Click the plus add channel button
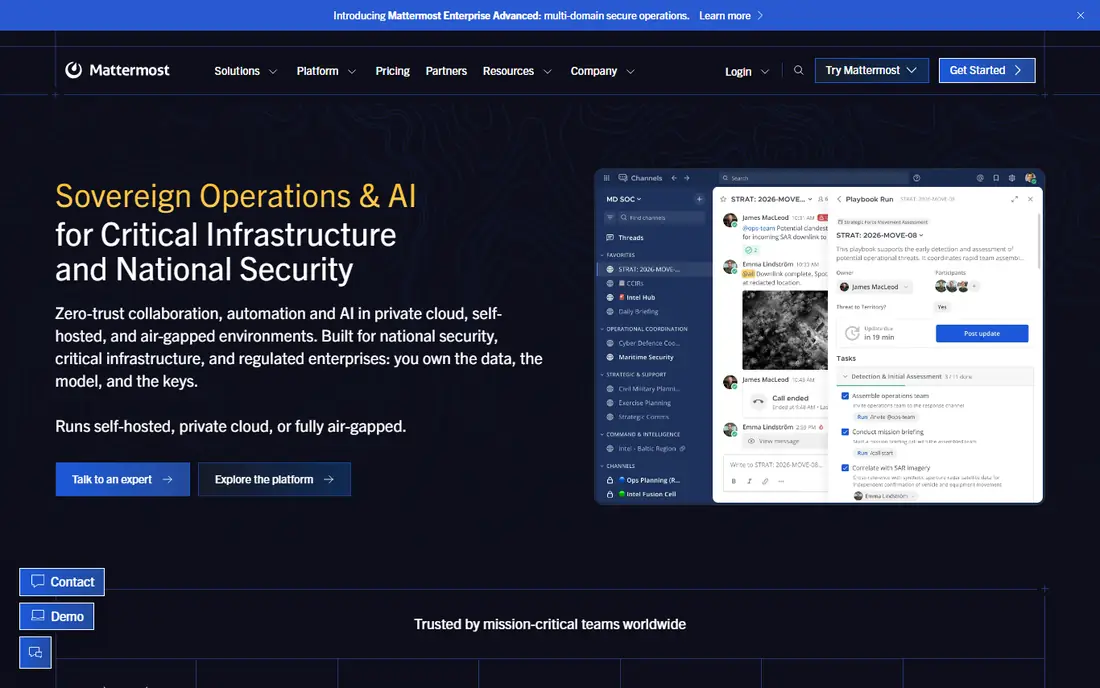 point(699,199)
